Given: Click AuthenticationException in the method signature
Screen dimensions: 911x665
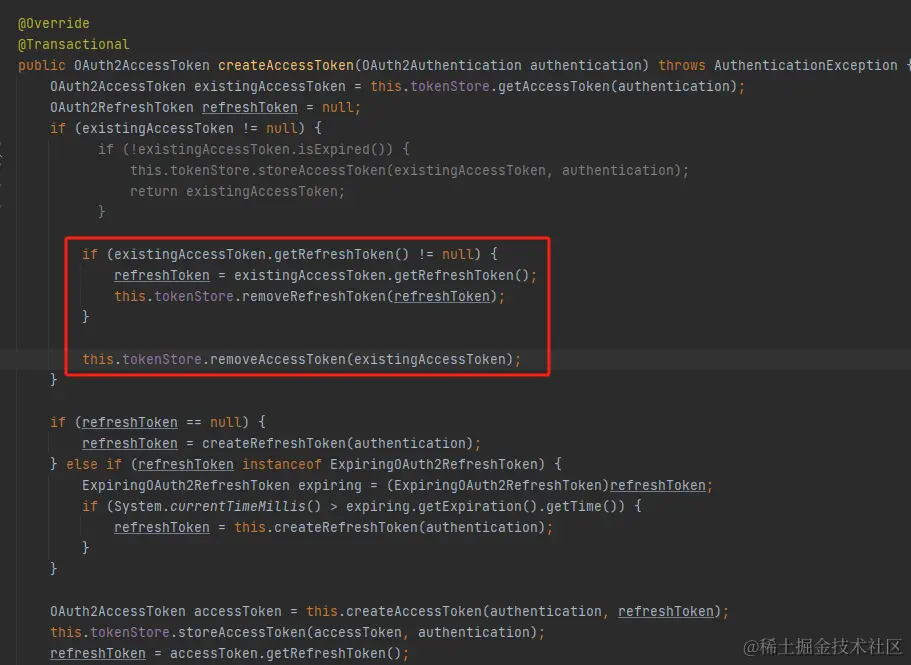Looking at the screenshot, I should pyautogui.click(x=805, y=65).
